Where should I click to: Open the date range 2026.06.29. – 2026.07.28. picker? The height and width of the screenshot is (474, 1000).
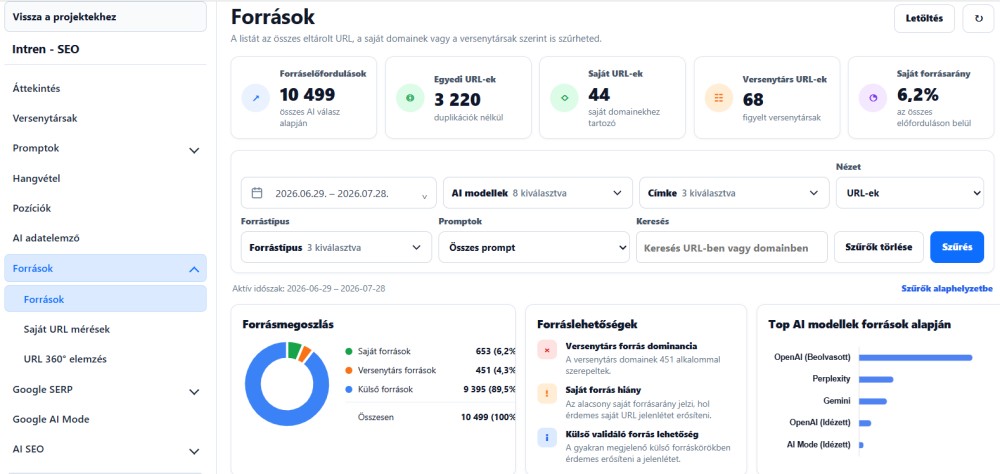point(339,193)
